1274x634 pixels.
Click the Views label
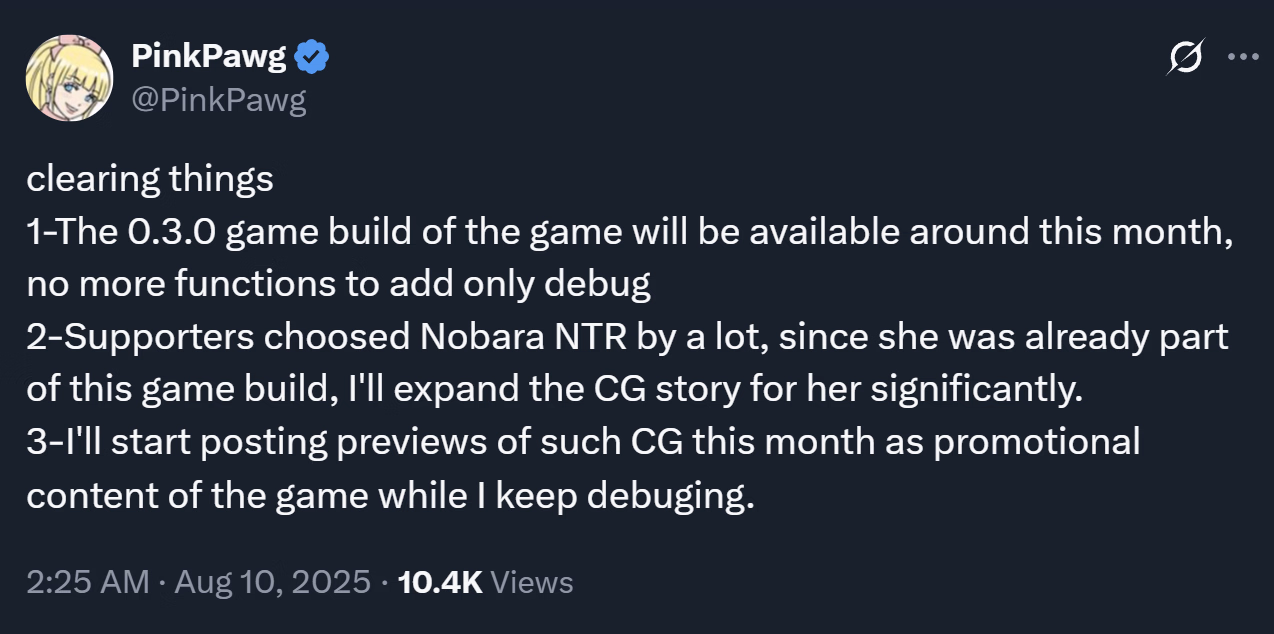(x=533, y=582)
